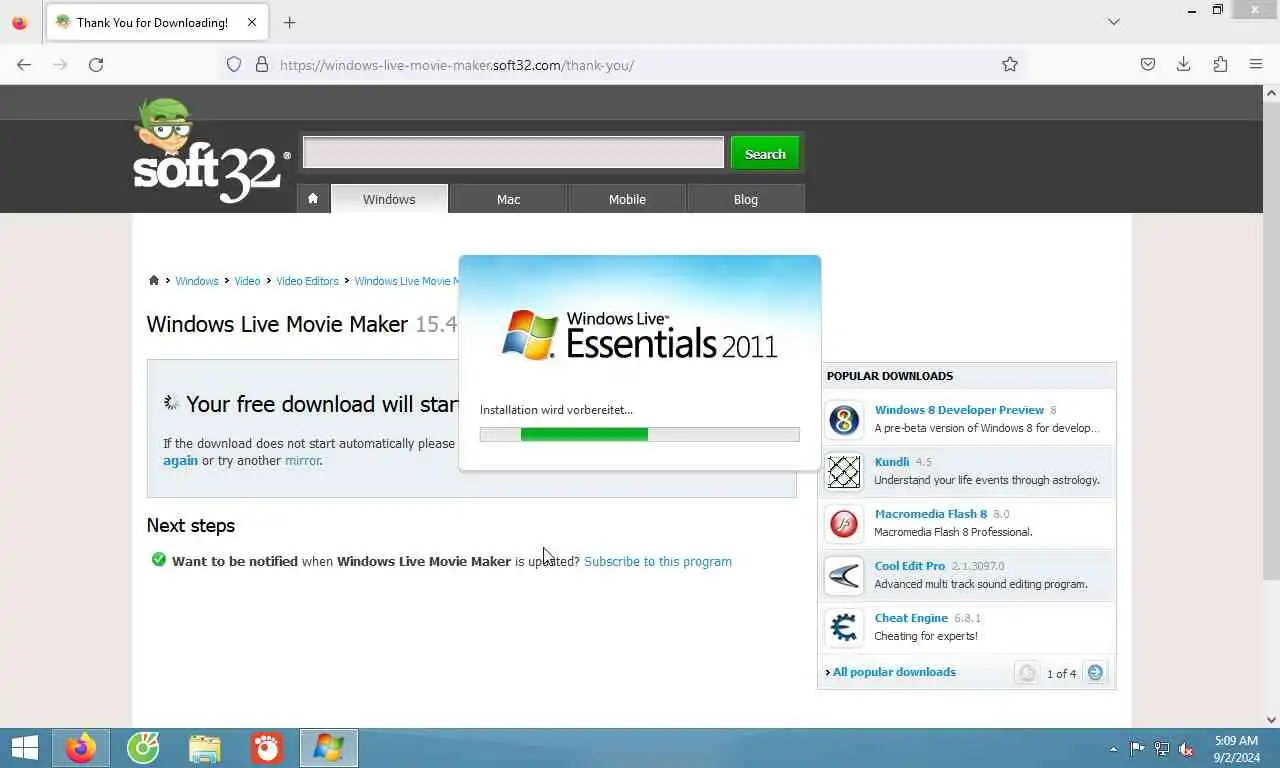Screen dimensions: 1280x768
Task: Go to previous popular downloads page
Action: (x=1027, y=673)
